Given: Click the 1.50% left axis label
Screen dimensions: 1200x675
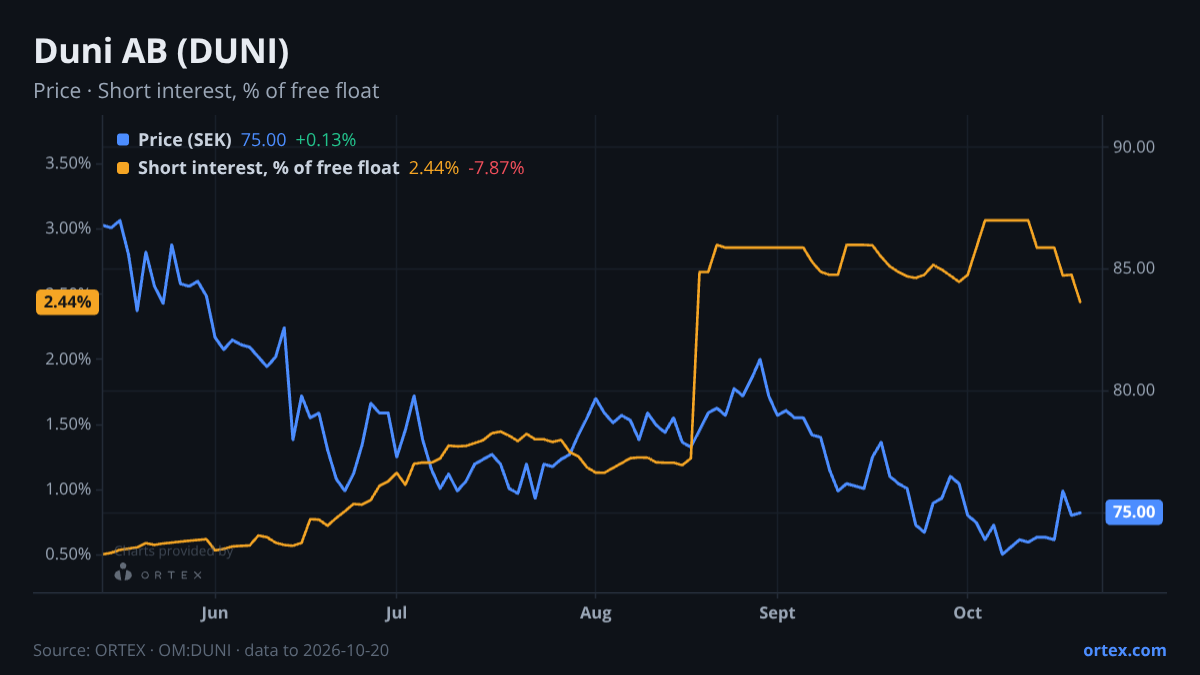Looking at the screenshot, I should point(68,424).
